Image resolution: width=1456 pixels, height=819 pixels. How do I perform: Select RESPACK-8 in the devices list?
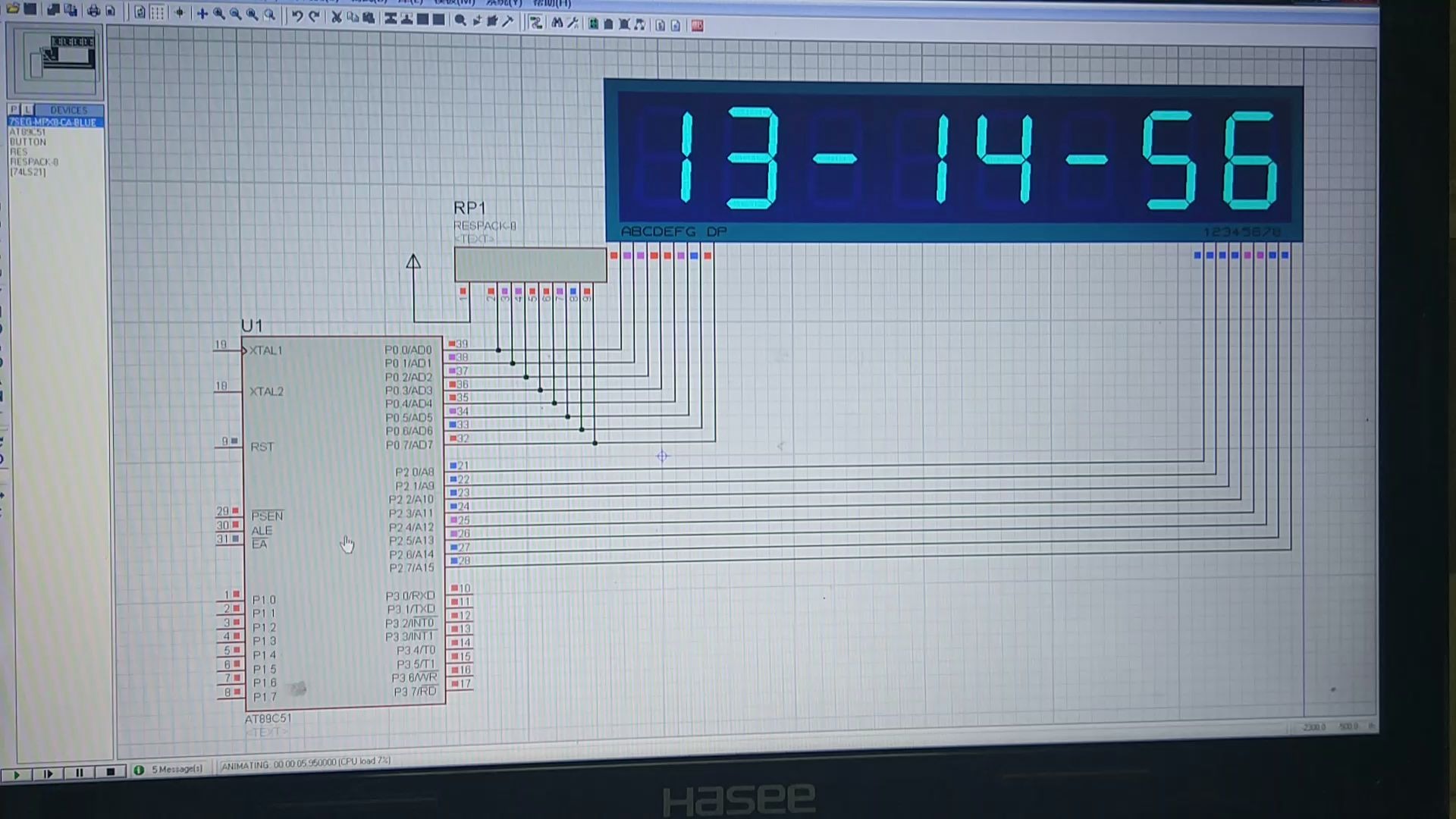[34, 162]
